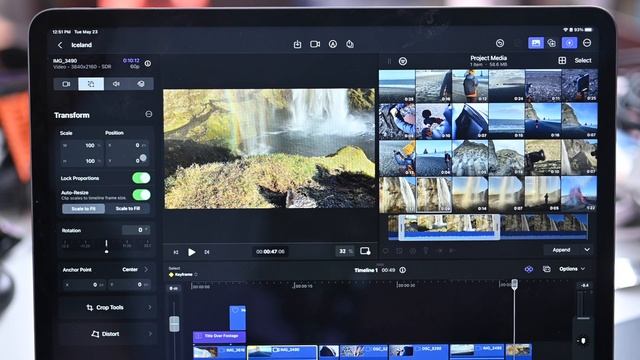Go back from the Iceland project
The width and height of the screenshot is (640, 360).
(x=60, y=45)
